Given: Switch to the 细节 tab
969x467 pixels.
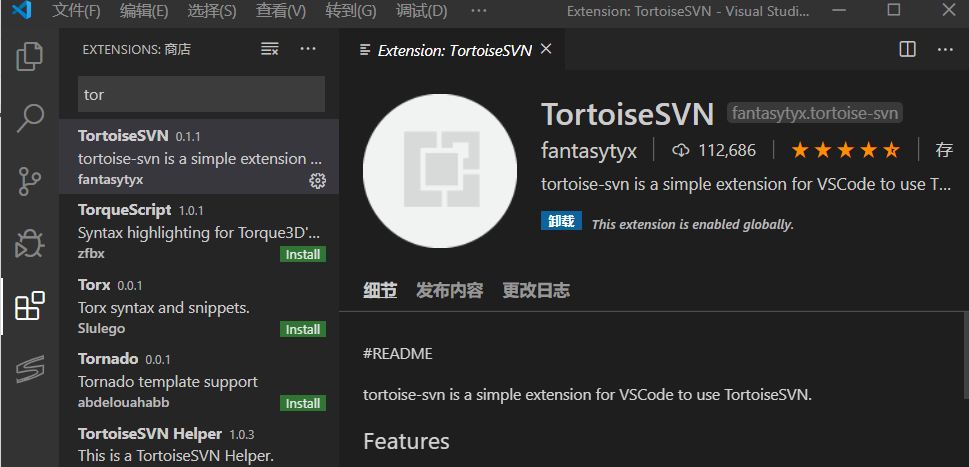Looking at the screenshot, I should pyautogui.click(x=380, y=290).
